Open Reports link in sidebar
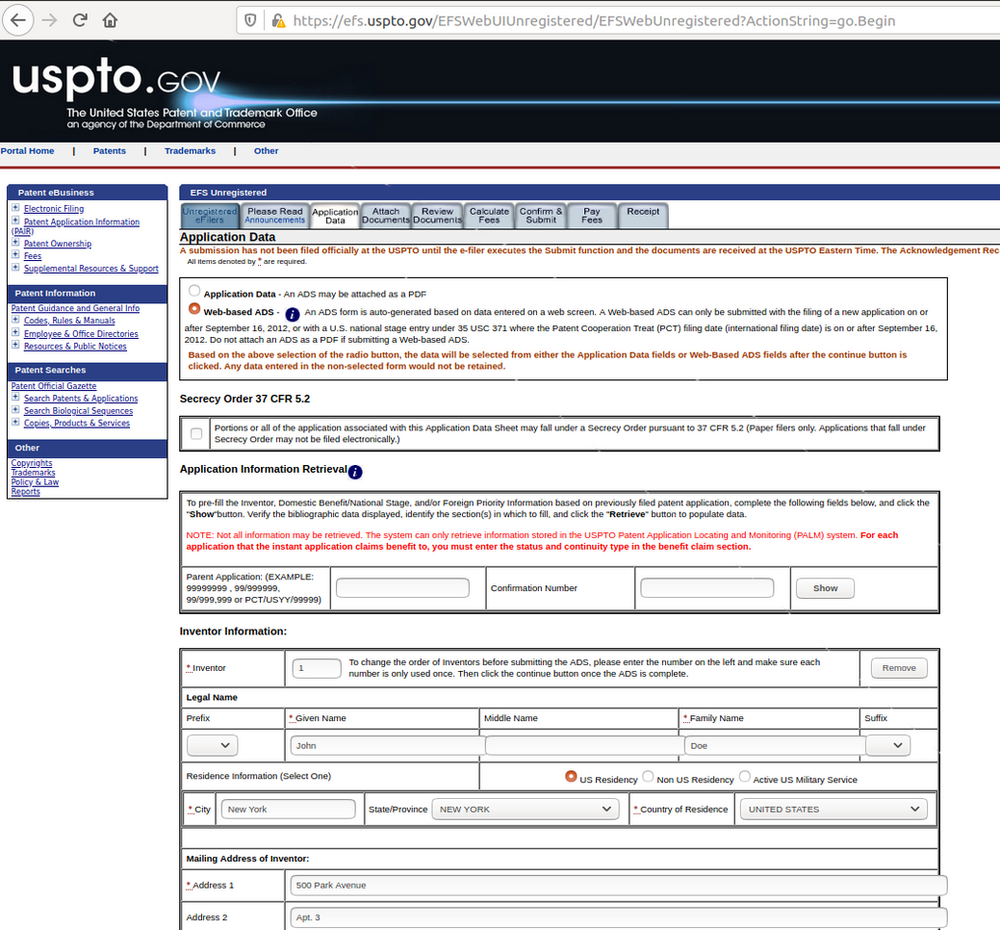 pyautogui.click(x=26, y=492)
